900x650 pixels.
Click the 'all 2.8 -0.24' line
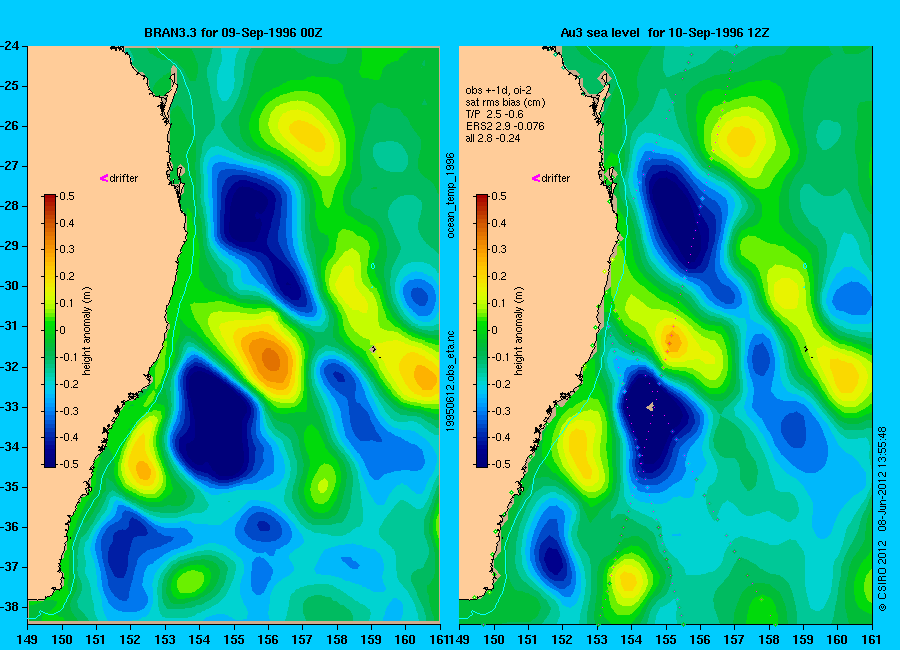pos(492,138)
